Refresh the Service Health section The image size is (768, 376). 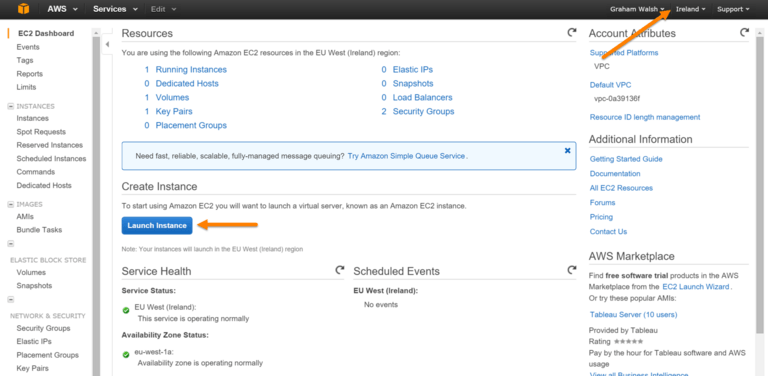tap(339, 270)
